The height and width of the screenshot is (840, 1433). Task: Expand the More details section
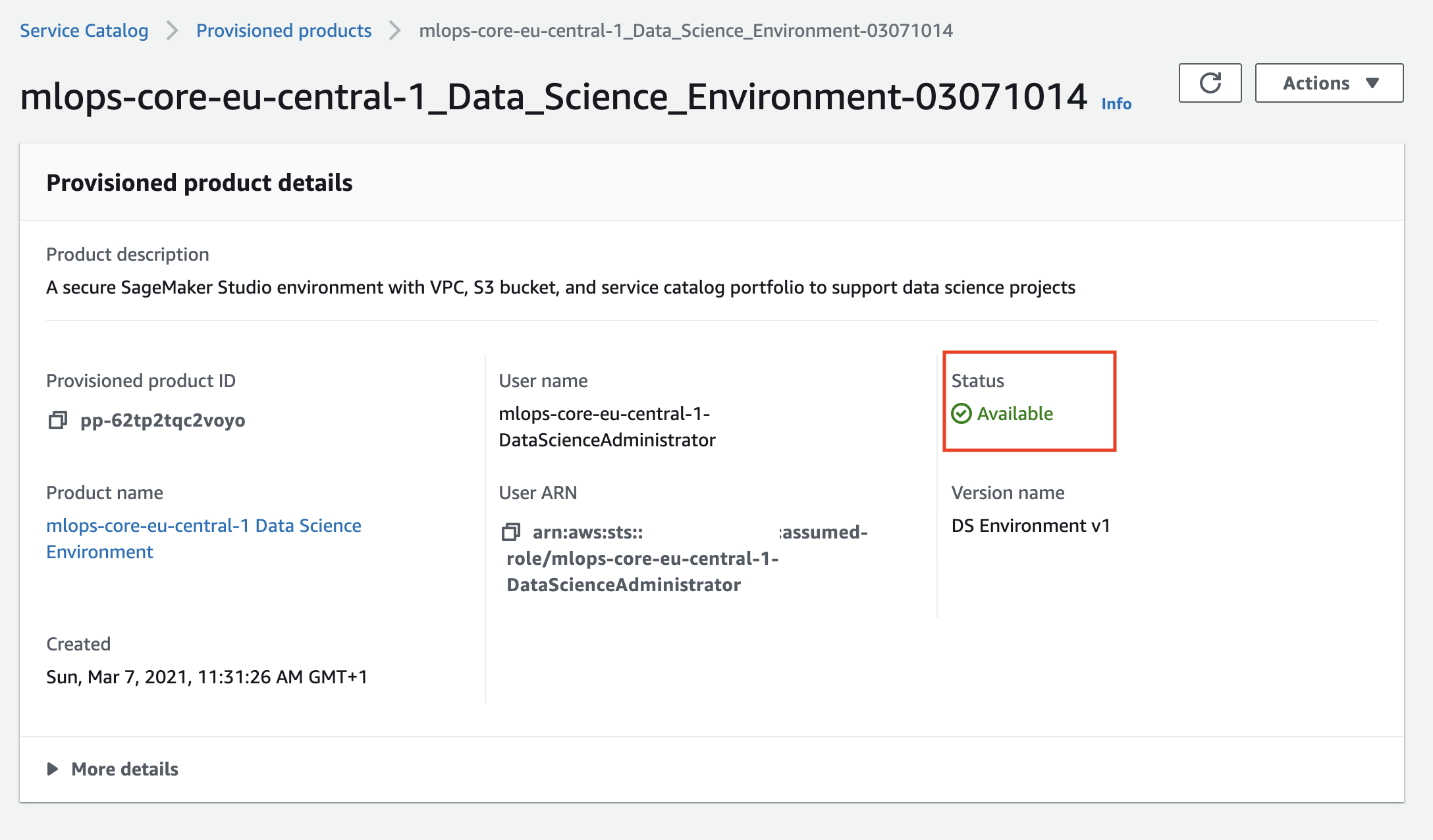point(124,769)
